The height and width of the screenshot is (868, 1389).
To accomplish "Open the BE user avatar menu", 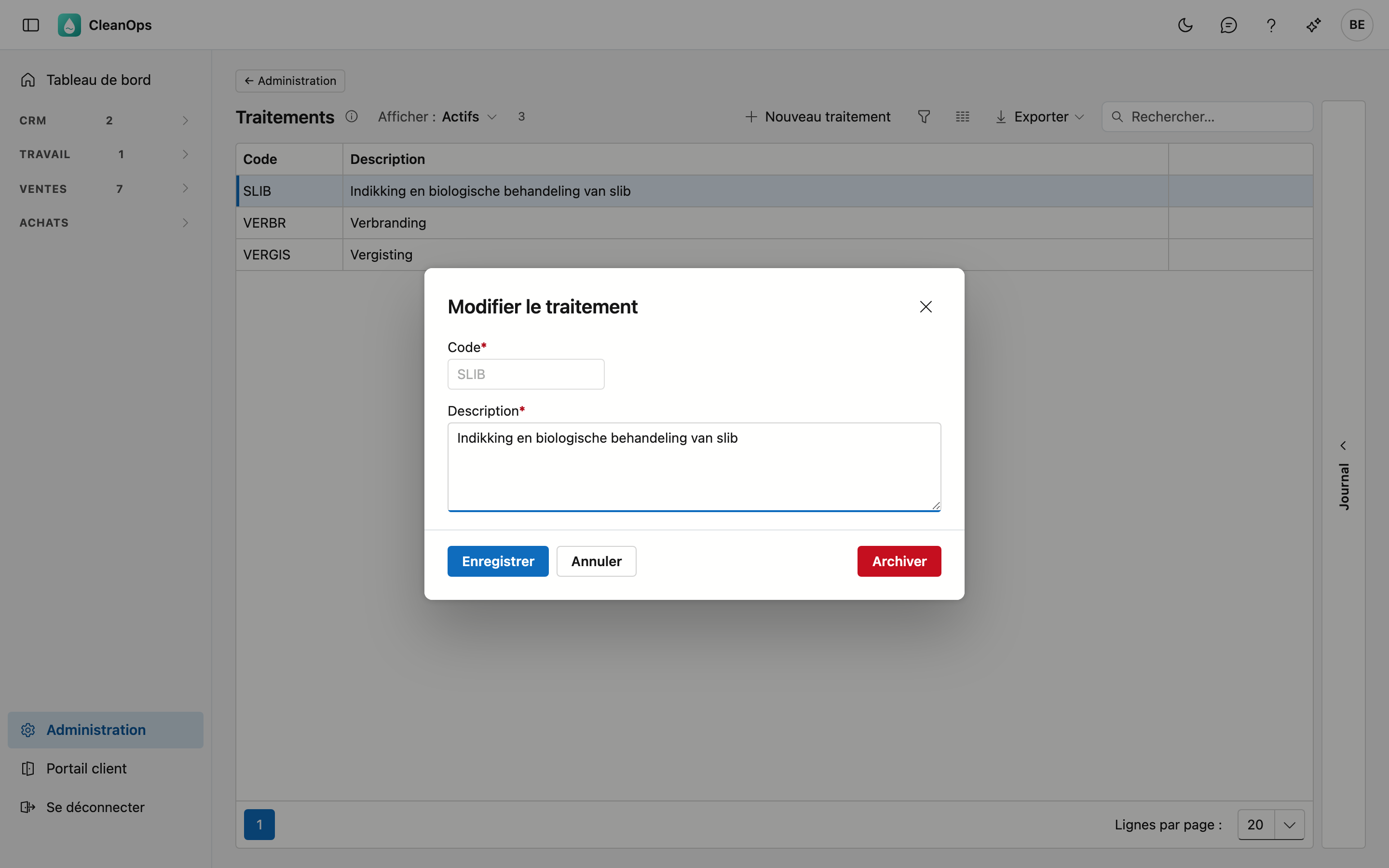I will pos(1356,25).
